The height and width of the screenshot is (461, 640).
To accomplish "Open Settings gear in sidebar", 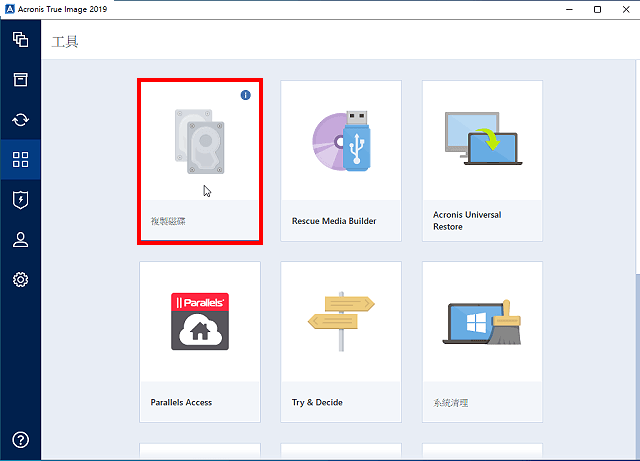I will [x=20, y=279].
